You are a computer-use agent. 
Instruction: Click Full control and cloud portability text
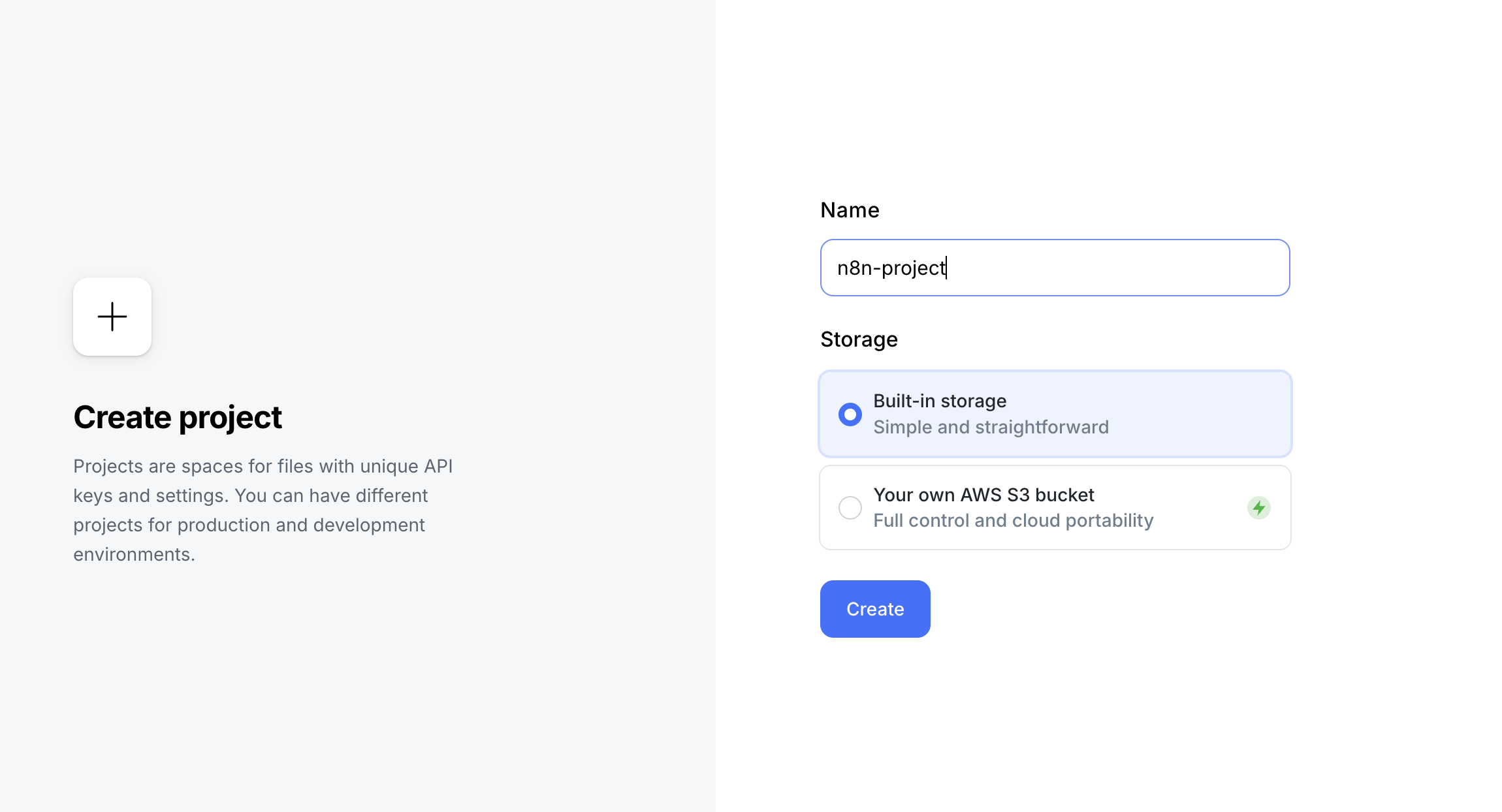point(1013,520)
